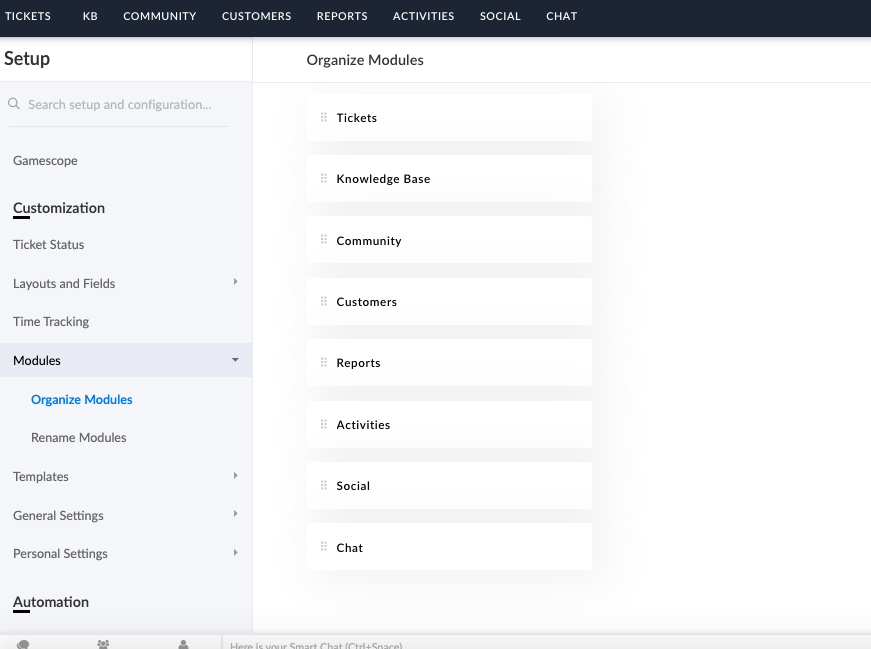Click the Customization section heading
Image resolution: width=871 pixels, height=649 pixels.
pos(59,208)
